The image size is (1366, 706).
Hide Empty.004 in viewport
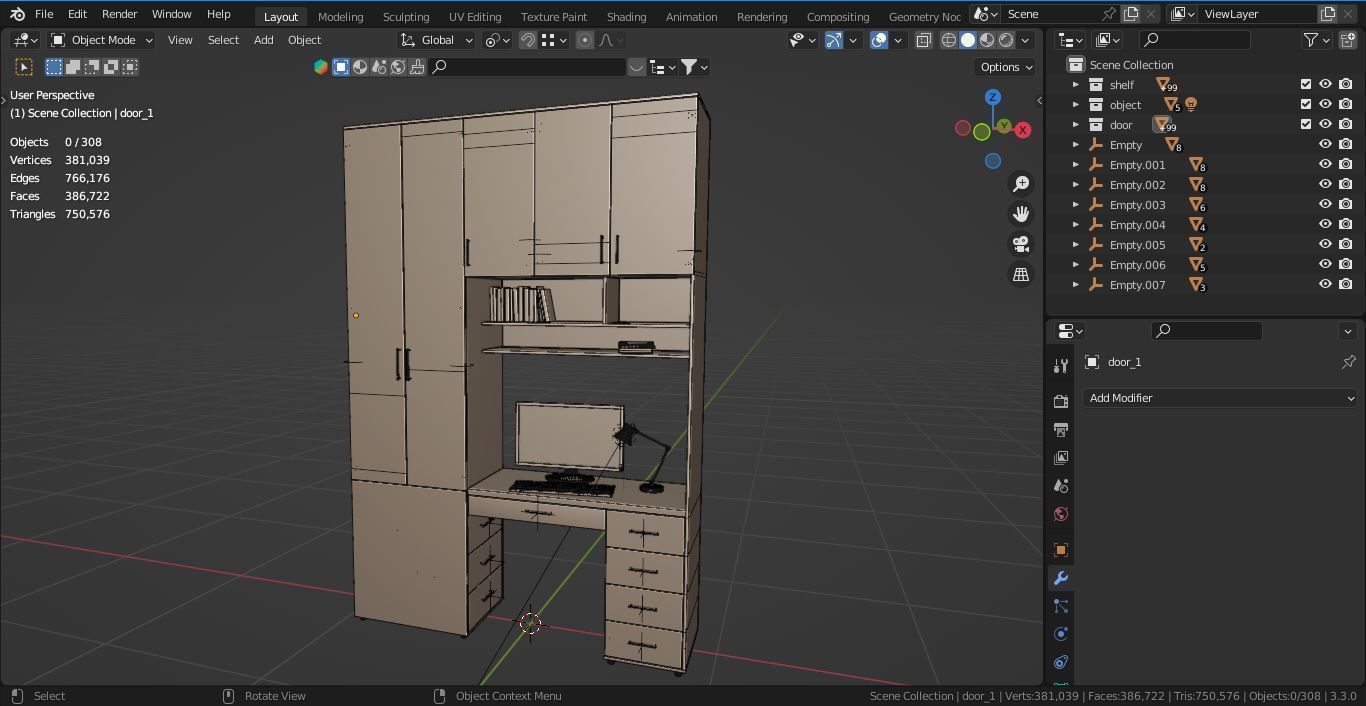click(1326, 225)
